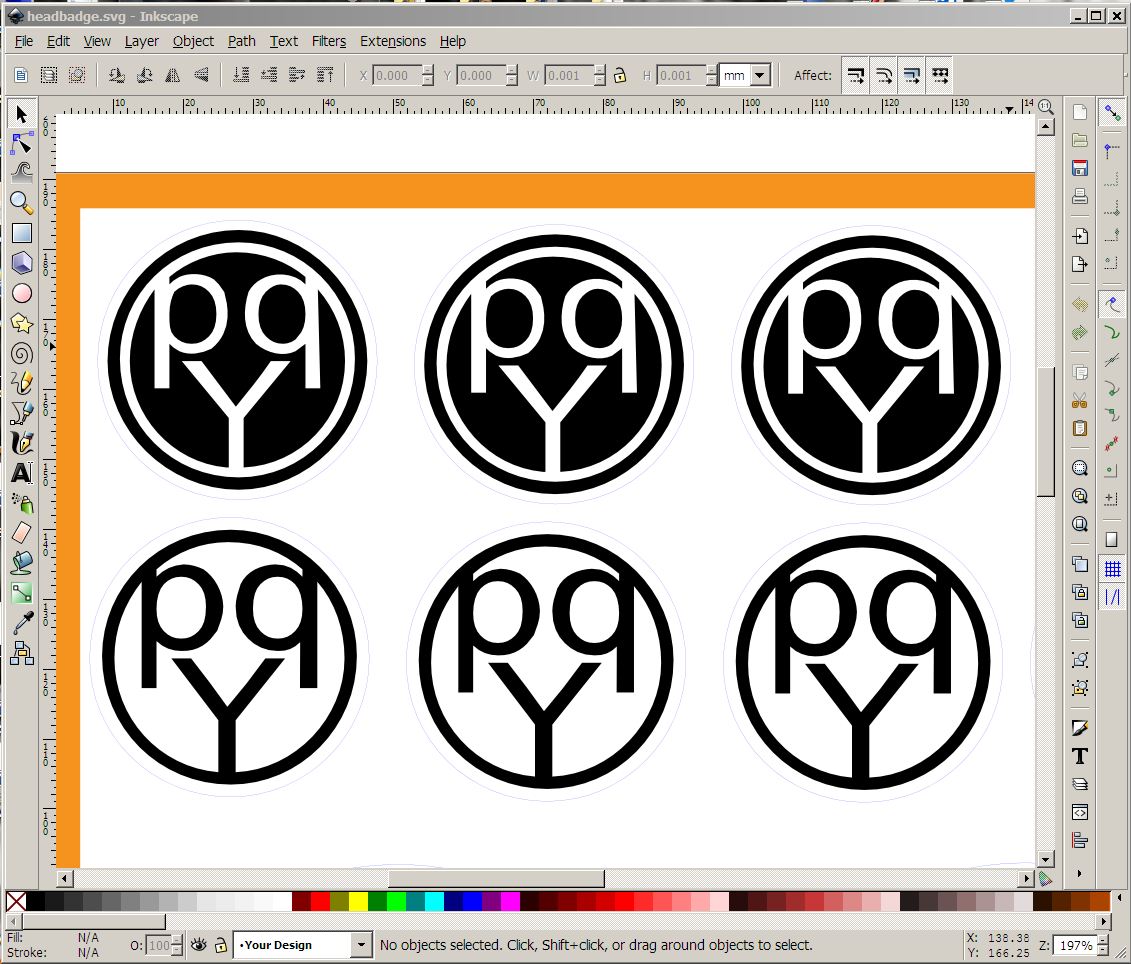Toggle snap to page border button

click(x=1112, y=540)
